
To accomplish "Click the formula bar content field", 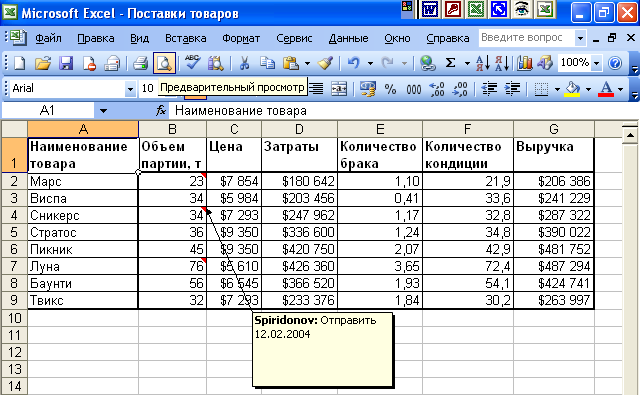I will (x=404, y=111).
